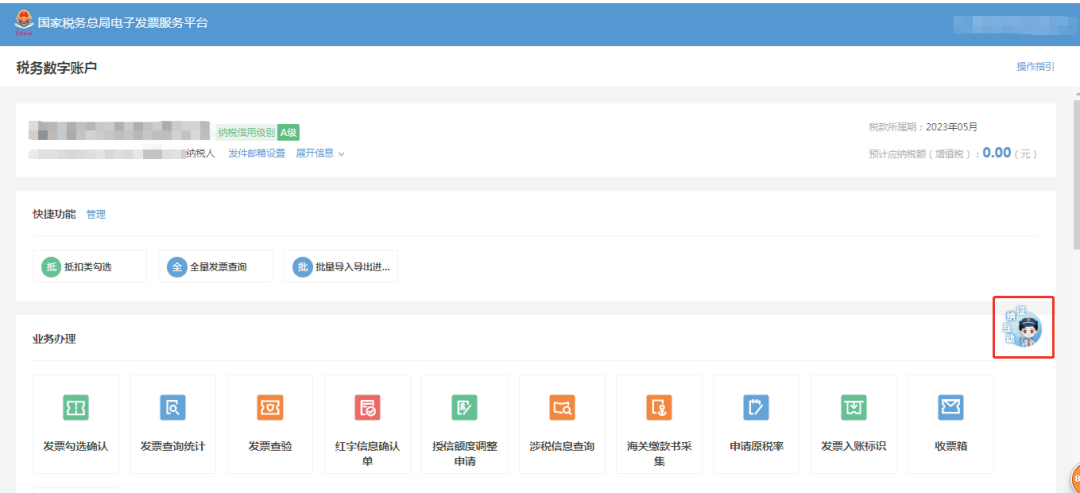Open 申请原税率 original tax rate icon
1080x493 pixels.
[756, 407]
